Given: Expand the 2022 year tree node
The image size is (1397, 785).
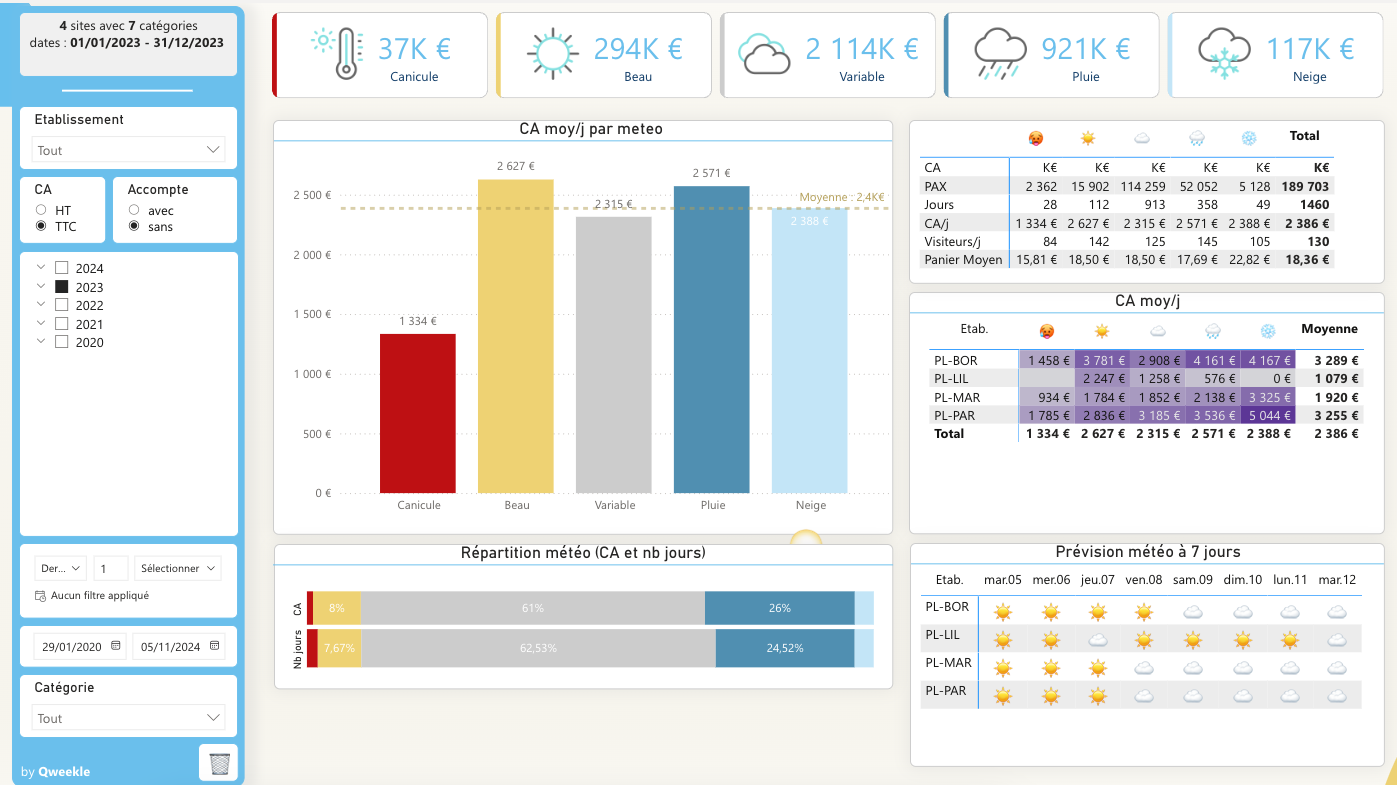Looking at the screenshot, I should pos(40,305).
